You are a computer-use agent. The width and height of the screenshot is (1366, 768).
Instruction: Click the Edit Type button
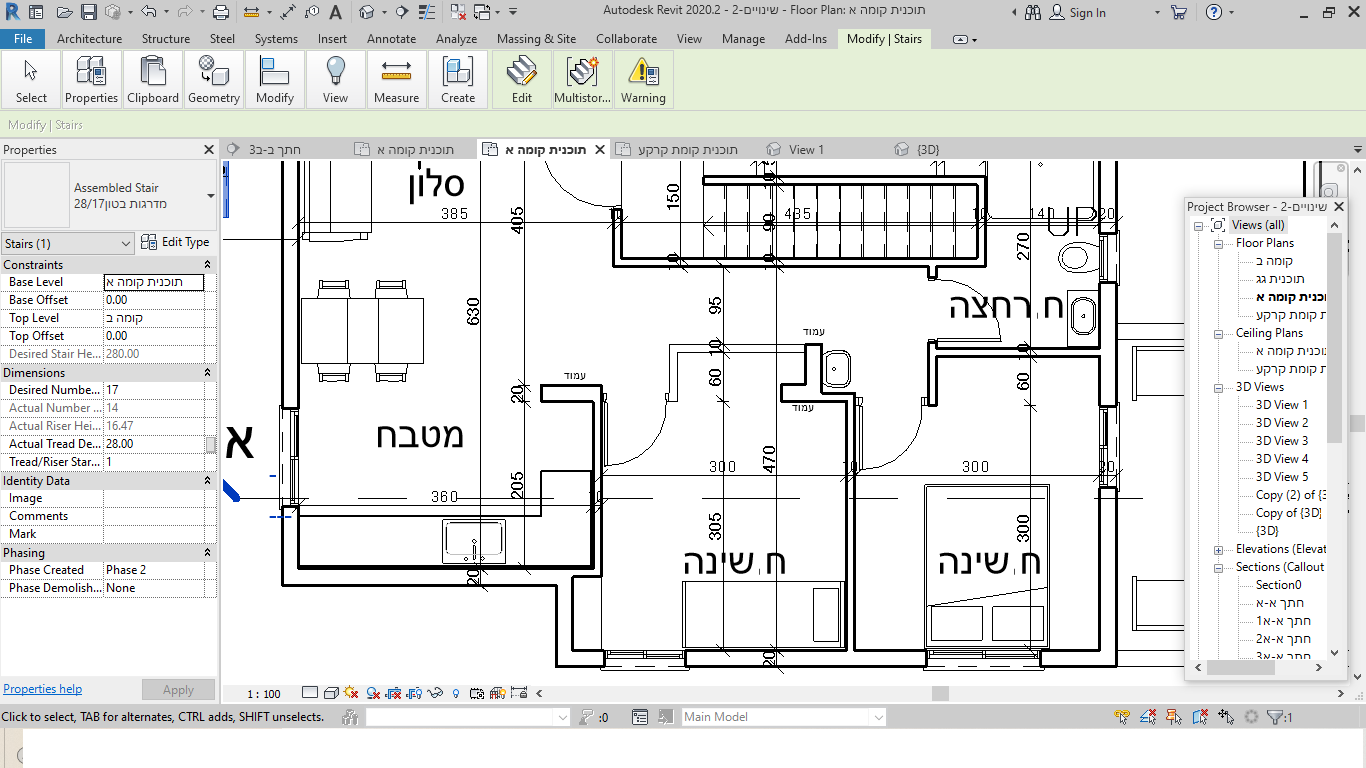point(176,242)
